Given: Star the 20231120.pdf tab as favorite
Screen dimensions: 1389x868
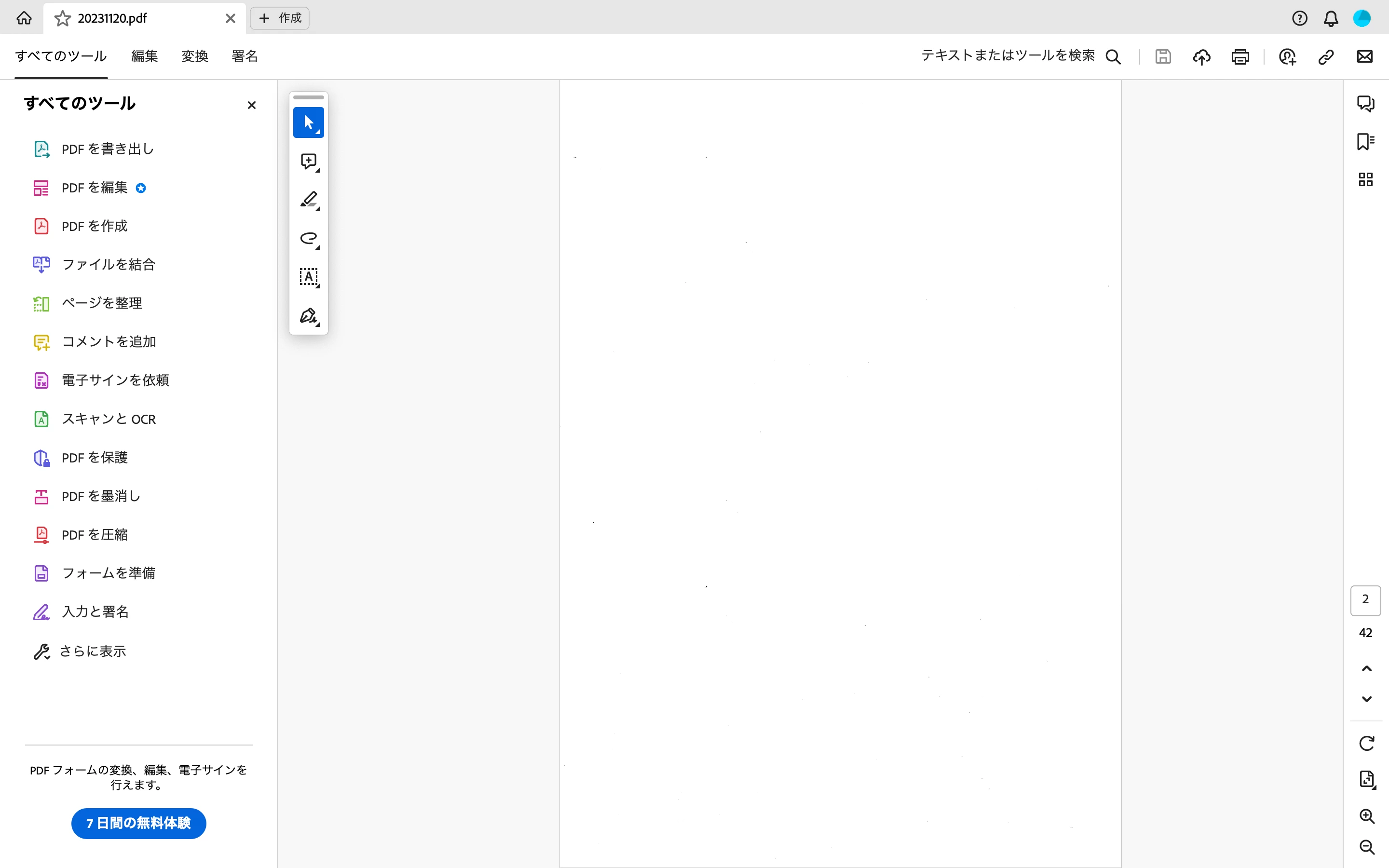Looking at the screenshot, I should (x=63, y=18).
